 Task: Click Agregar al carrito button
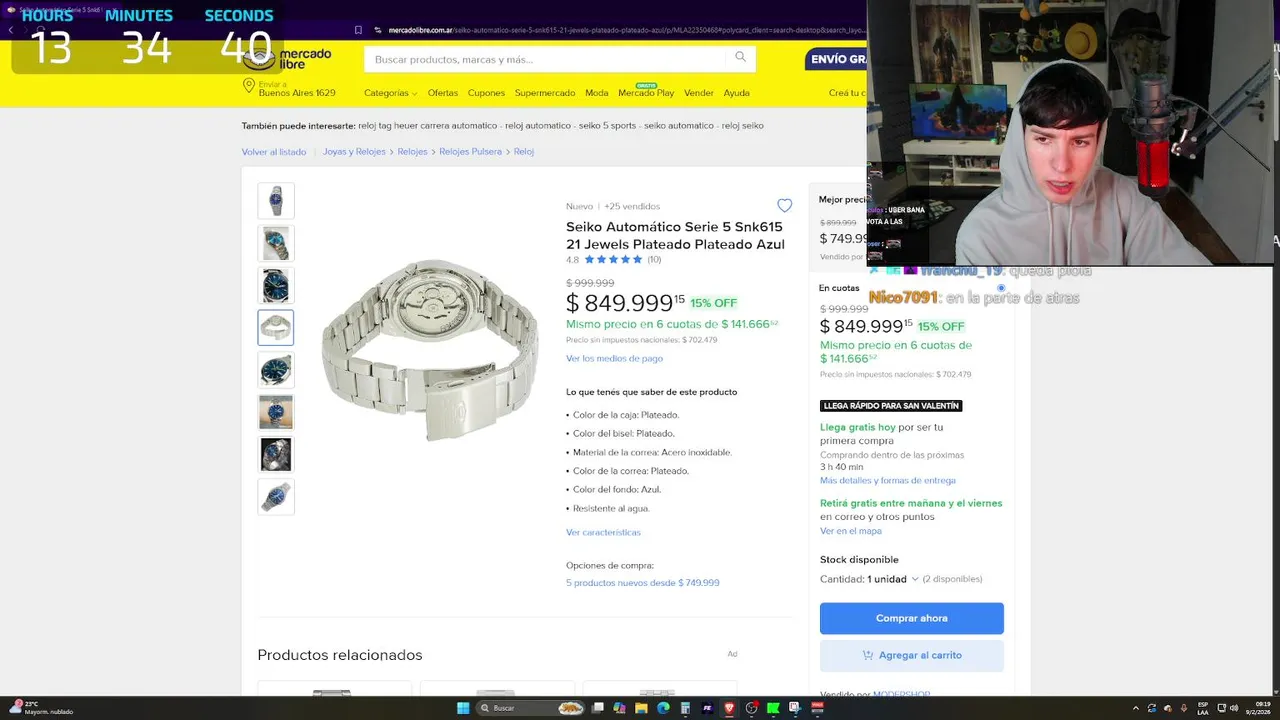click(912, 655)
